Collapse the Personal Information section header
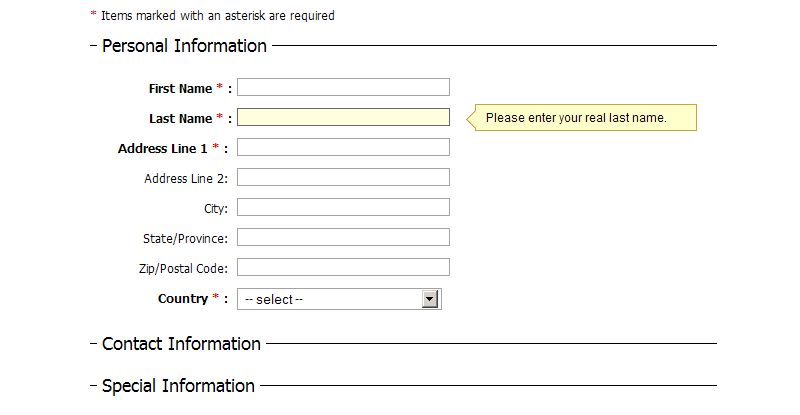800x415 pixels. pos(183,46)
